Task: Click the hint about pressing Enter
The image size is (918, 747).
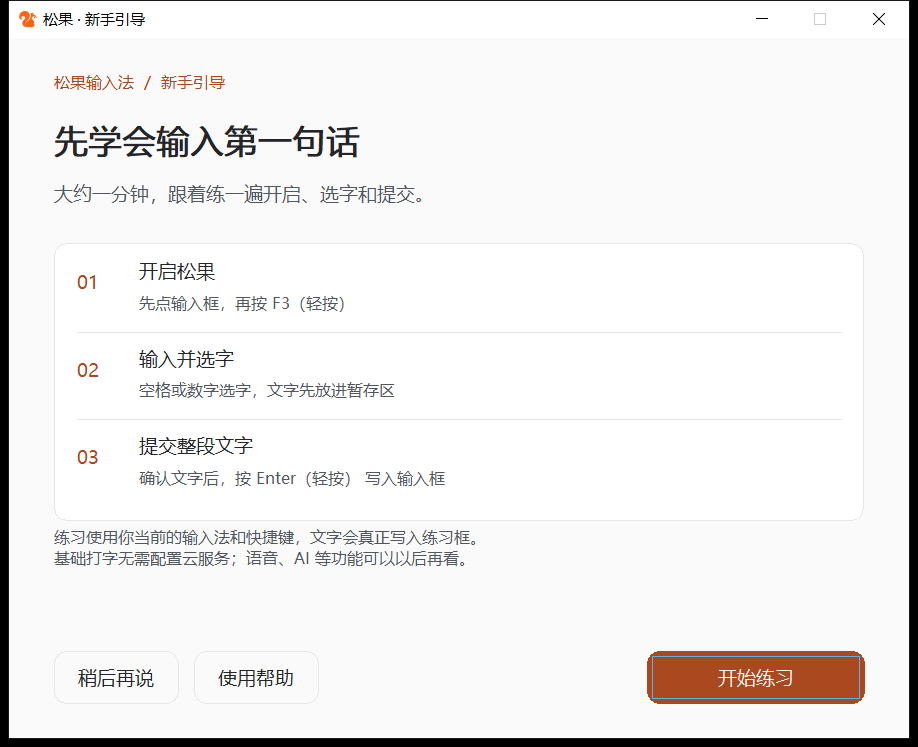Action: pyautogui.click(x=292, y=478)
